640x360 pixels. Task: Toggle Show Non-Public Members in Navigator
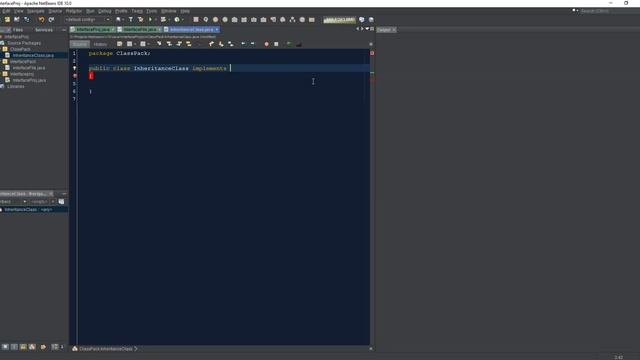(x=32, y=347)
